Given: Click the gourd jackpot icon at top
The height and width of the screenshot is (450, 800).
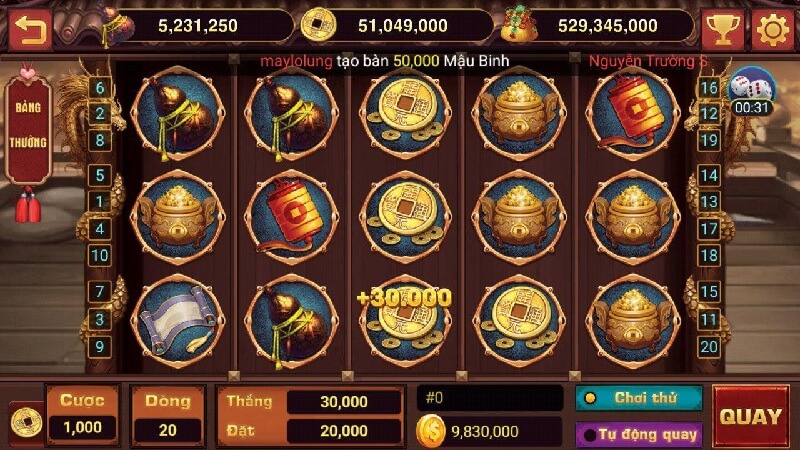Looking at the screenshot, I should pyautogui.click(x=117, y=27).
